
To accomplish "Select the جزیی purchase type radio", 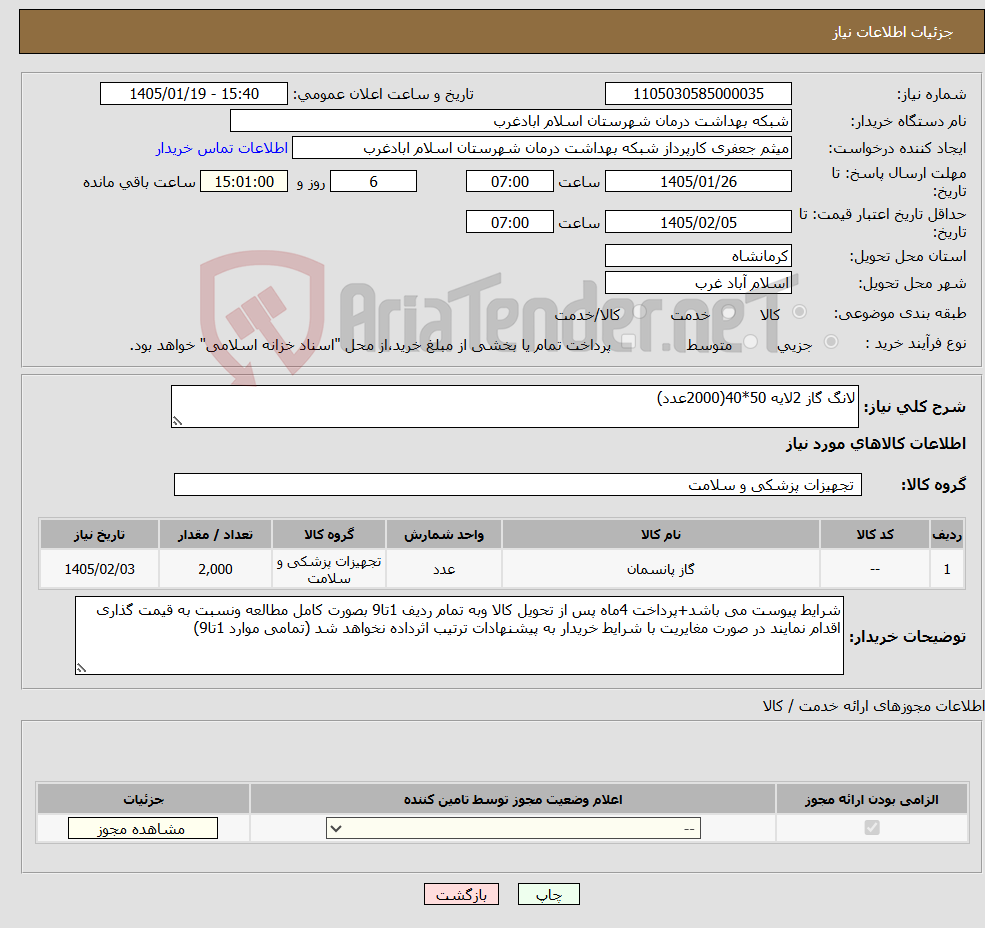I will coord(830,341).
